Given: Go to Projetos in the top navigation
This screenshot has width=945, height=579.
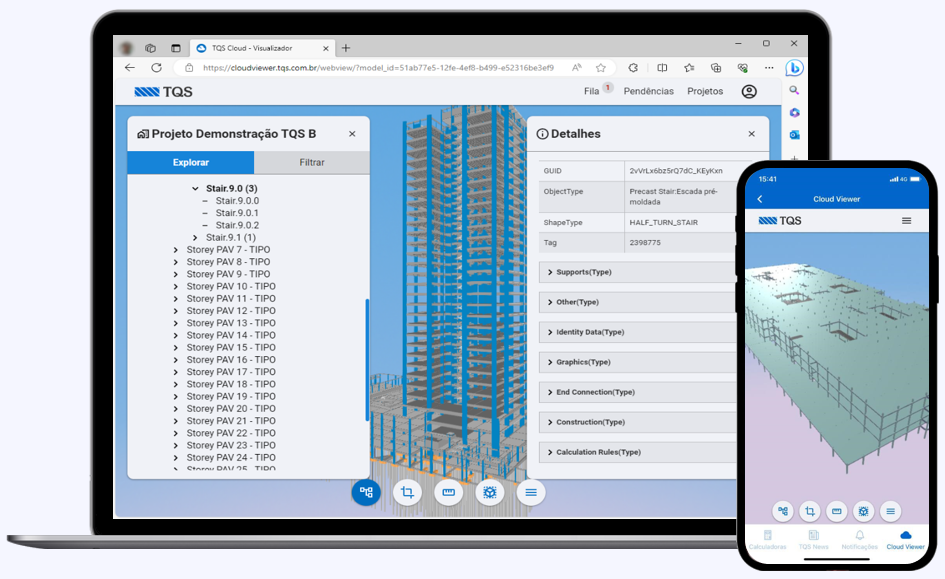Looking at the screenshot, I should [705, 91].
